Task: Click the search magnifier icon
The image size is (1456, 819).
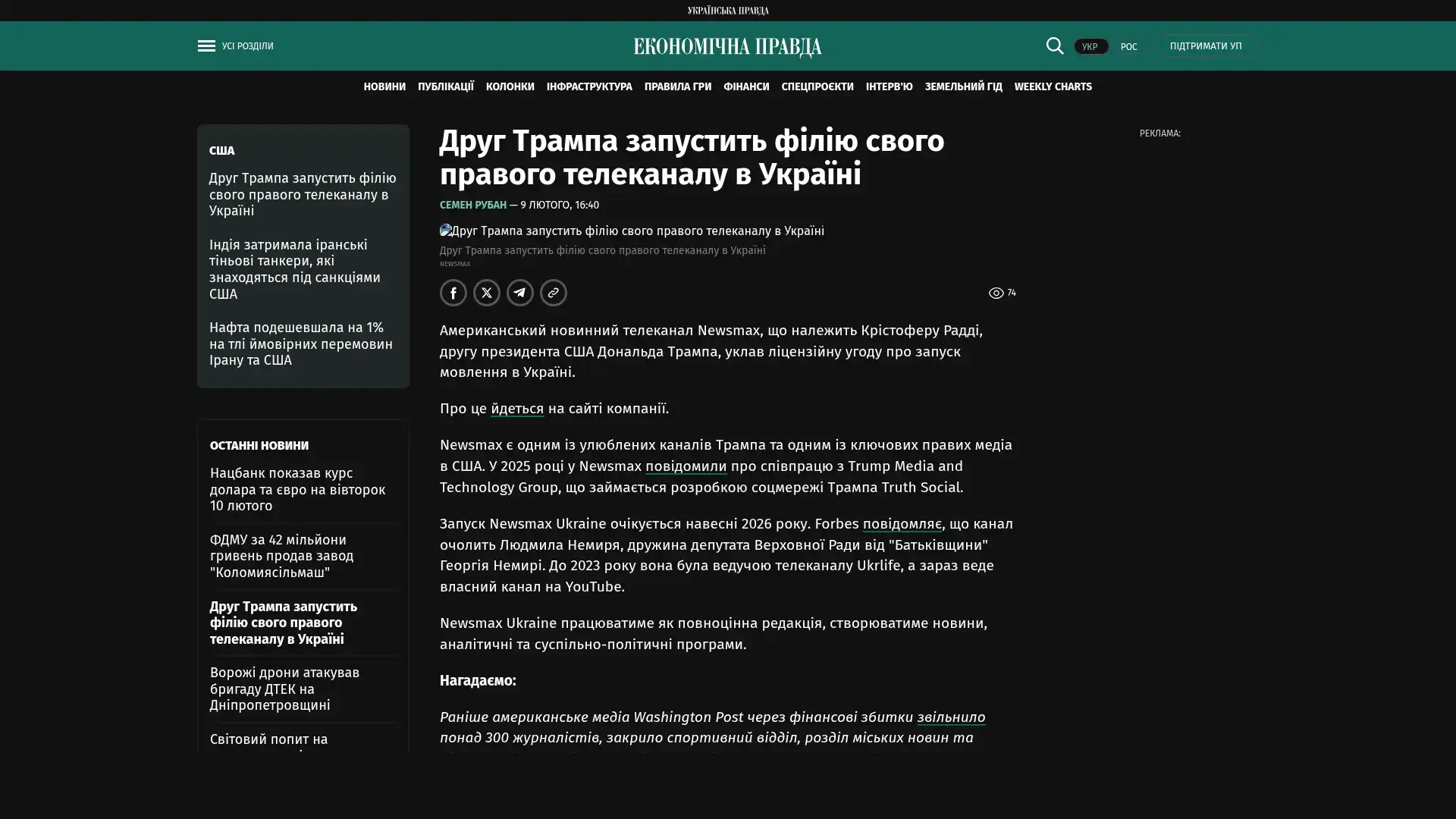Action: click(1054, 45)
